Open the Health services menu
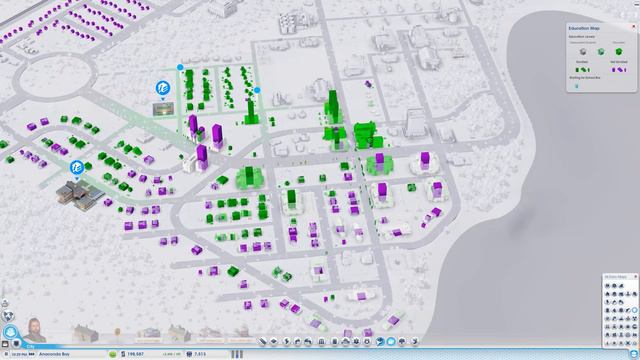Viewport: 640px width, 360px height. click(x=356, y=341)
